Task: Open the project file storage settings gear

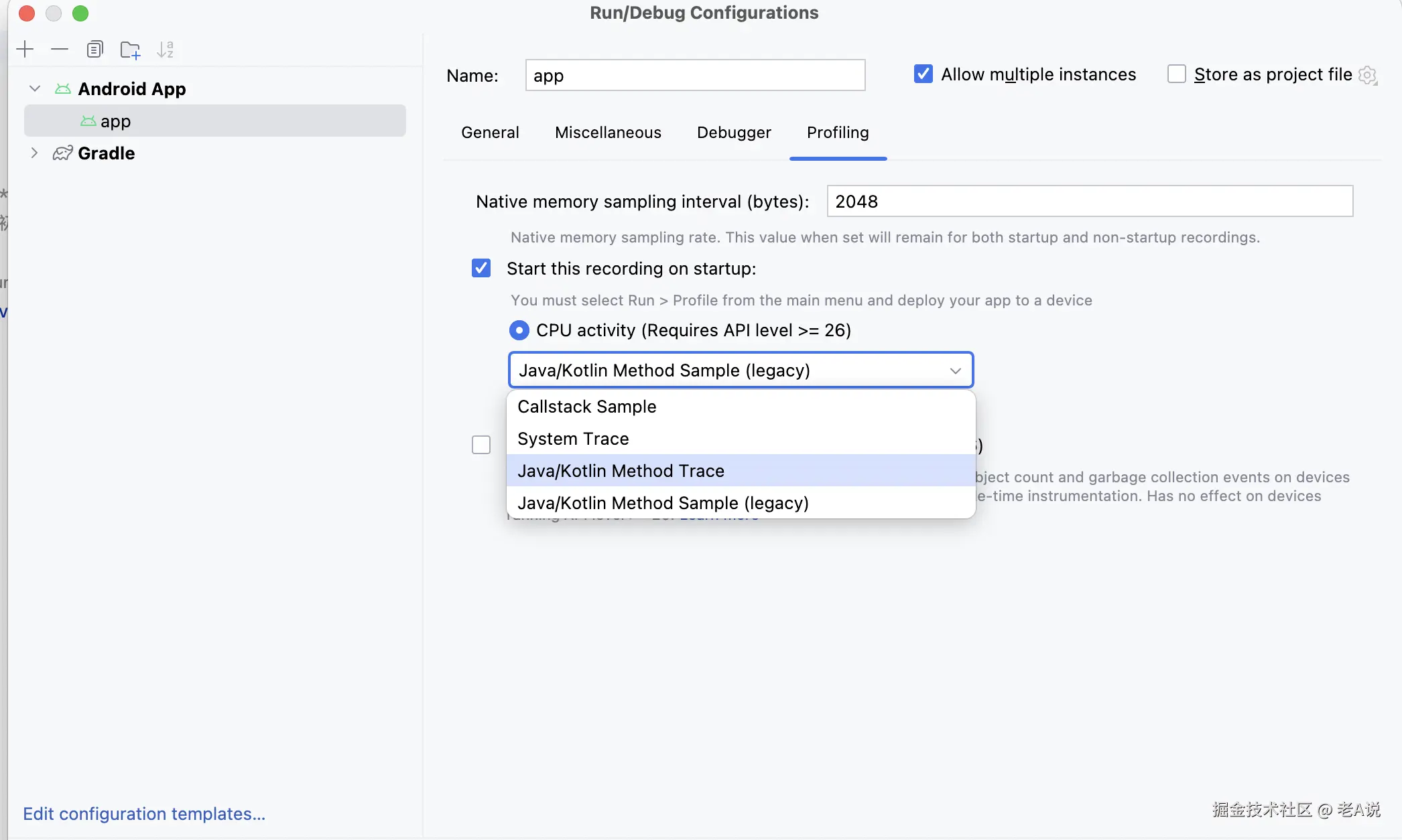Action: [1367, 75]
